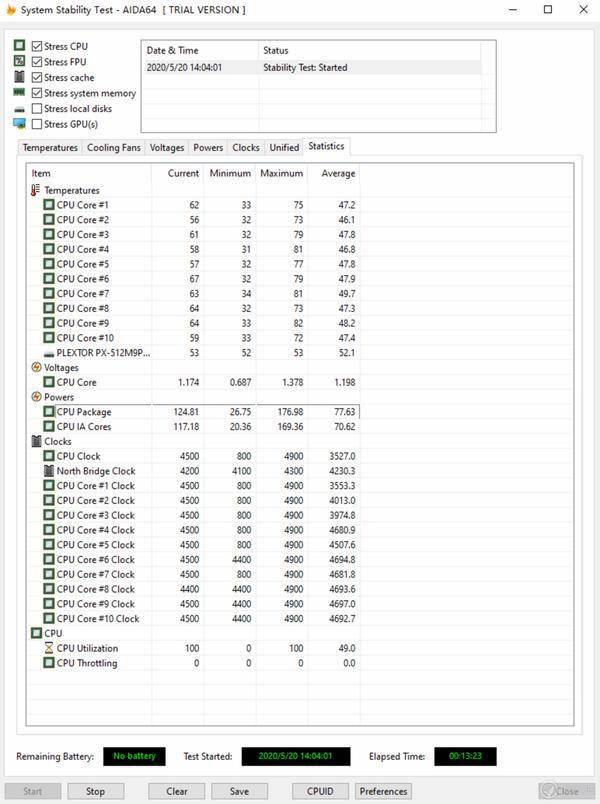
Task: Open the Cooling Fans tab
Action: (x=113, y=148)
